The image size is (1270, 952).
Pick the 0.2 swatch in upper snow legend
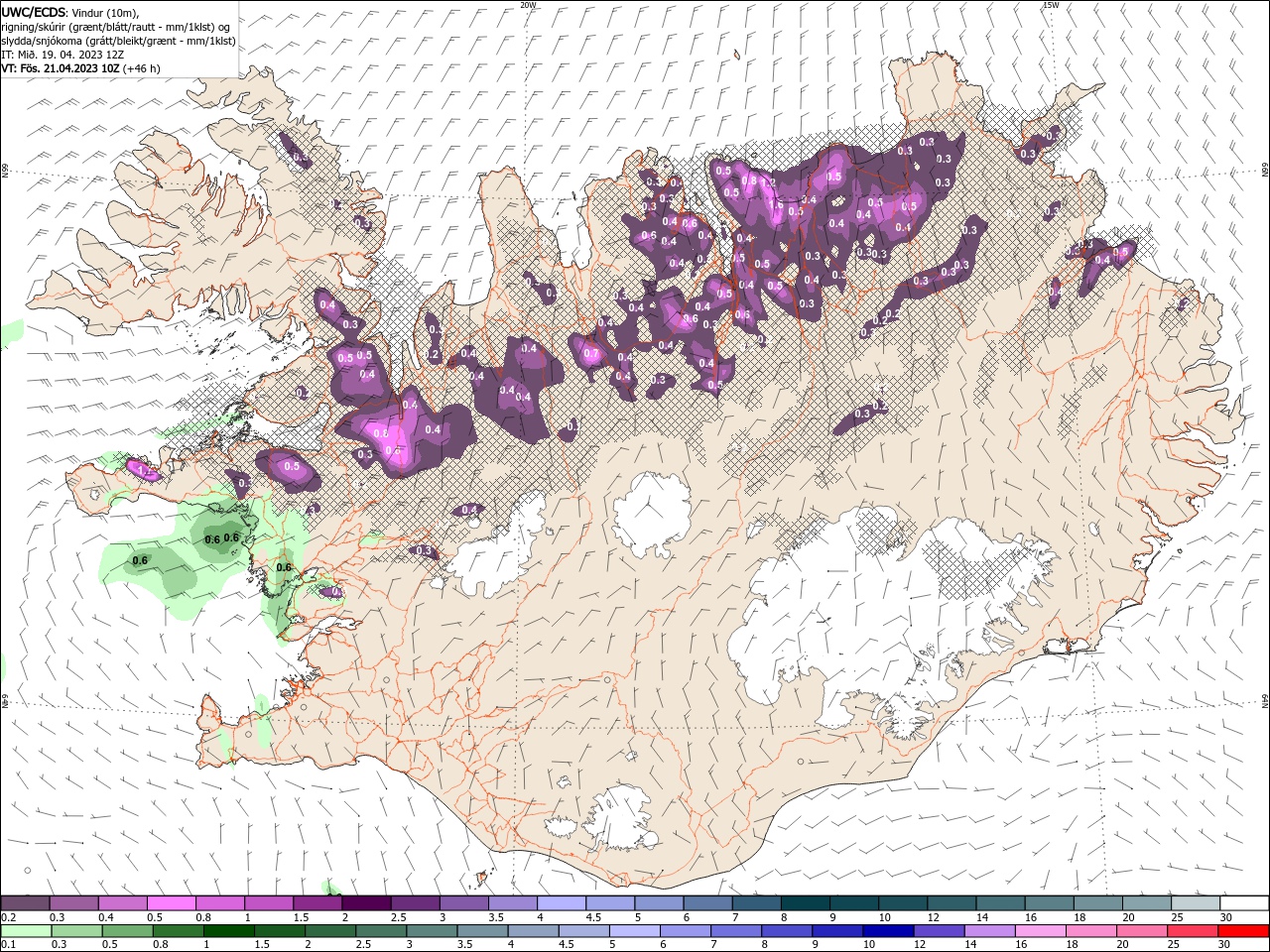pos(25,903)
